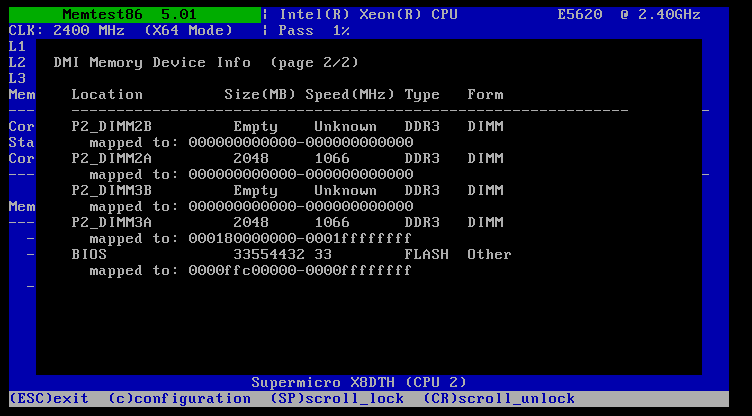Select (SP)scroll_lock in bottom bar
This screenshot has height=416, width=752.
pyautogui.click(x=337, y=399)
